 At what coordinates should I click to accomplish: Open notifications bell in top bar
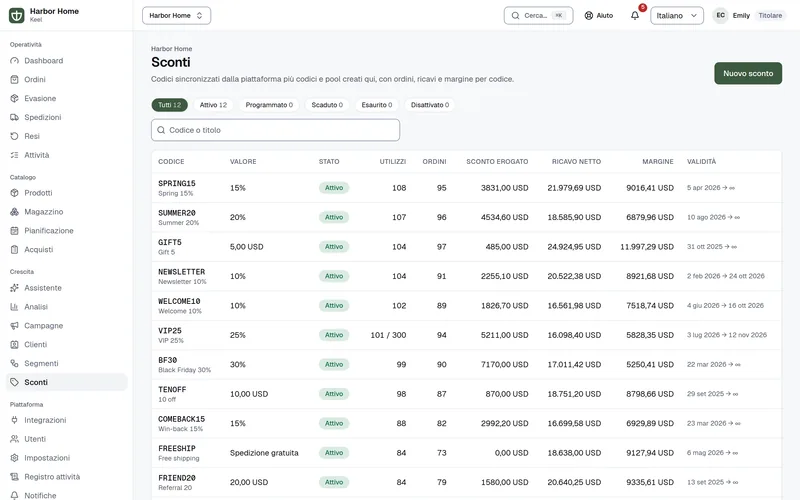tap(635, 15)
